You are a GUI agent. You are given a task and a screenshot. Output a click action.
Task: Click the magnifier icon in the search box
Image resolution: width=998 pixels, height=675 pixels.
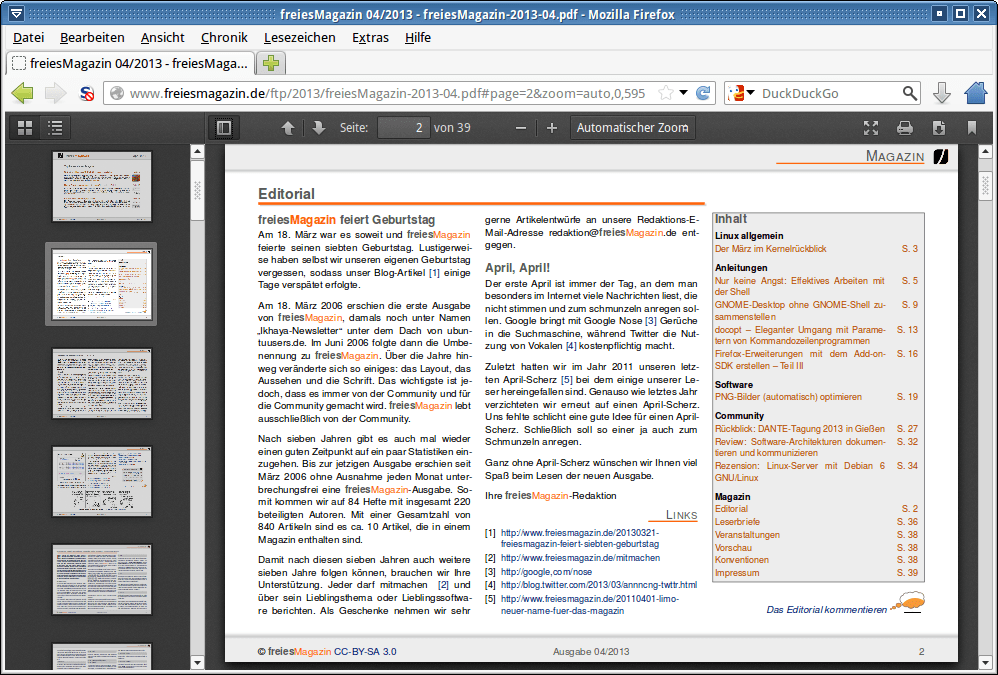pos(910,94)
